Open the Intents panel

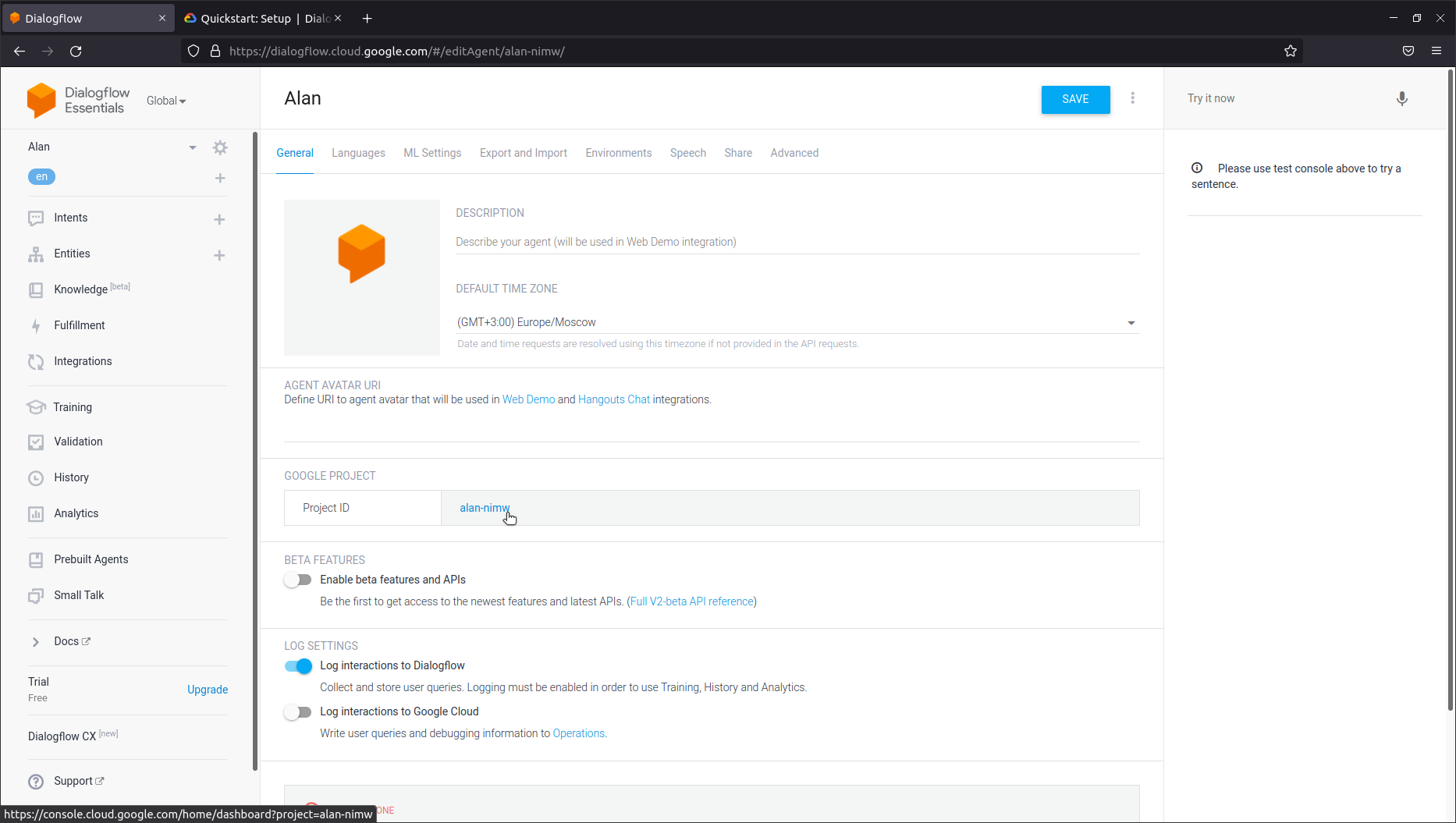pos(71,218)
